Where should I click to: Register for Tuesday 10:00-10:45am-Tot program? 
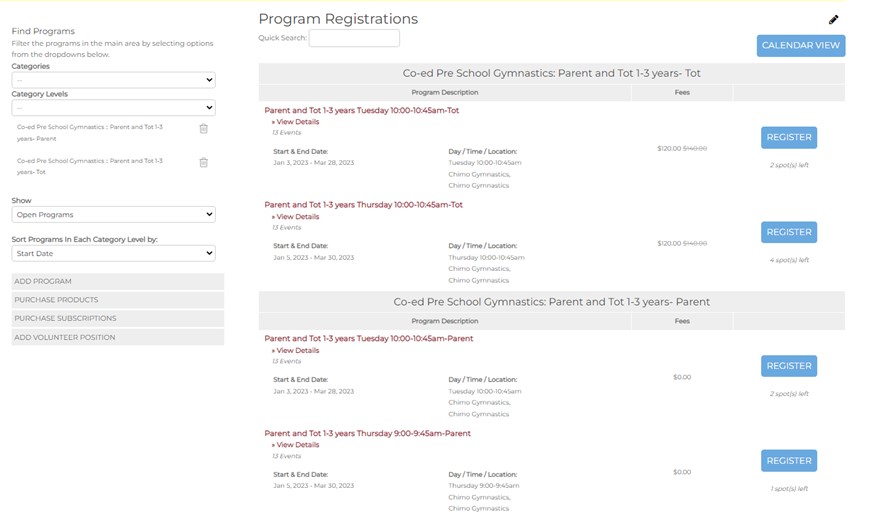point(788,137)
